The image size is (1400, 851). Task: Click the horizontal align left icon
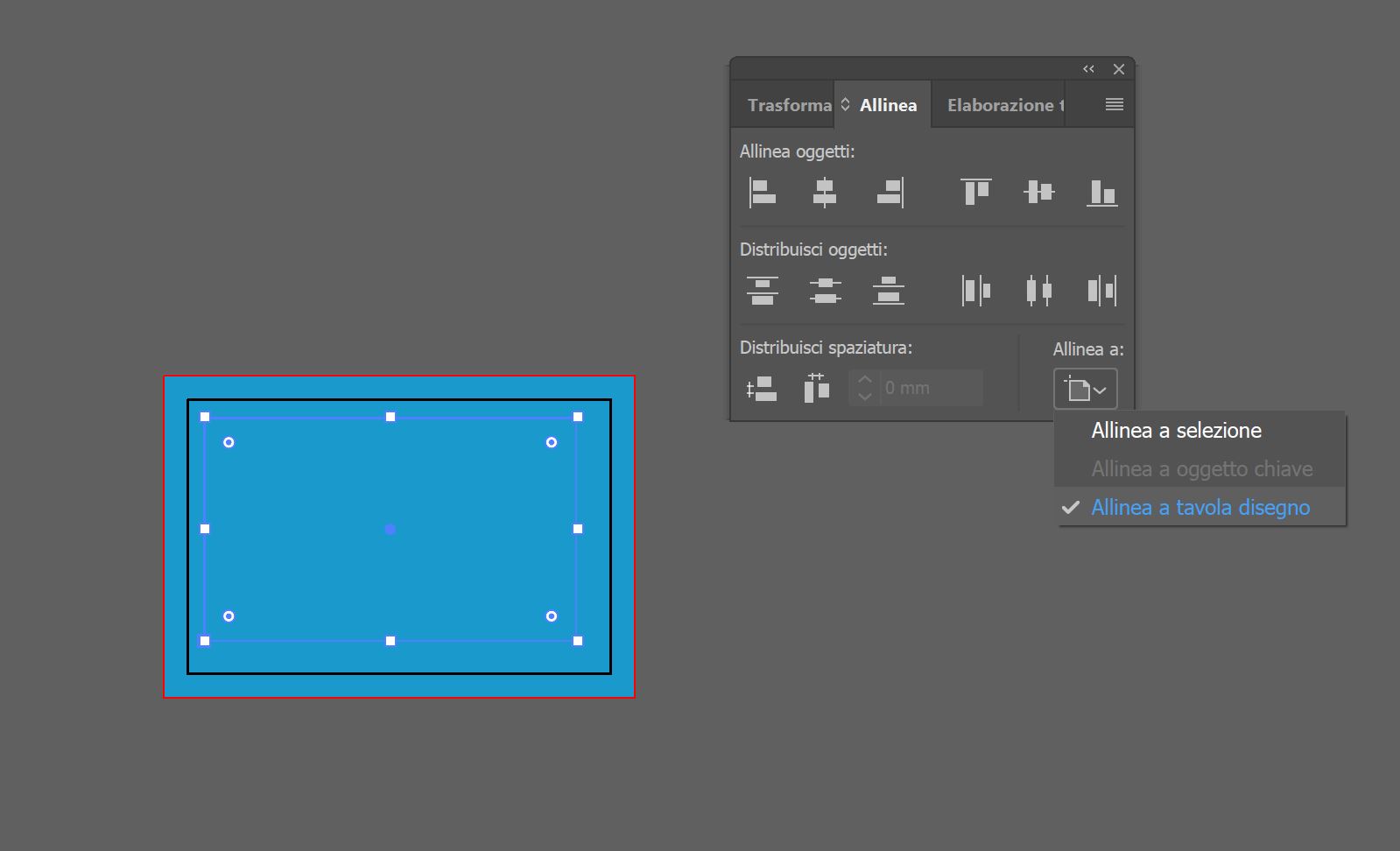[762, 193]
